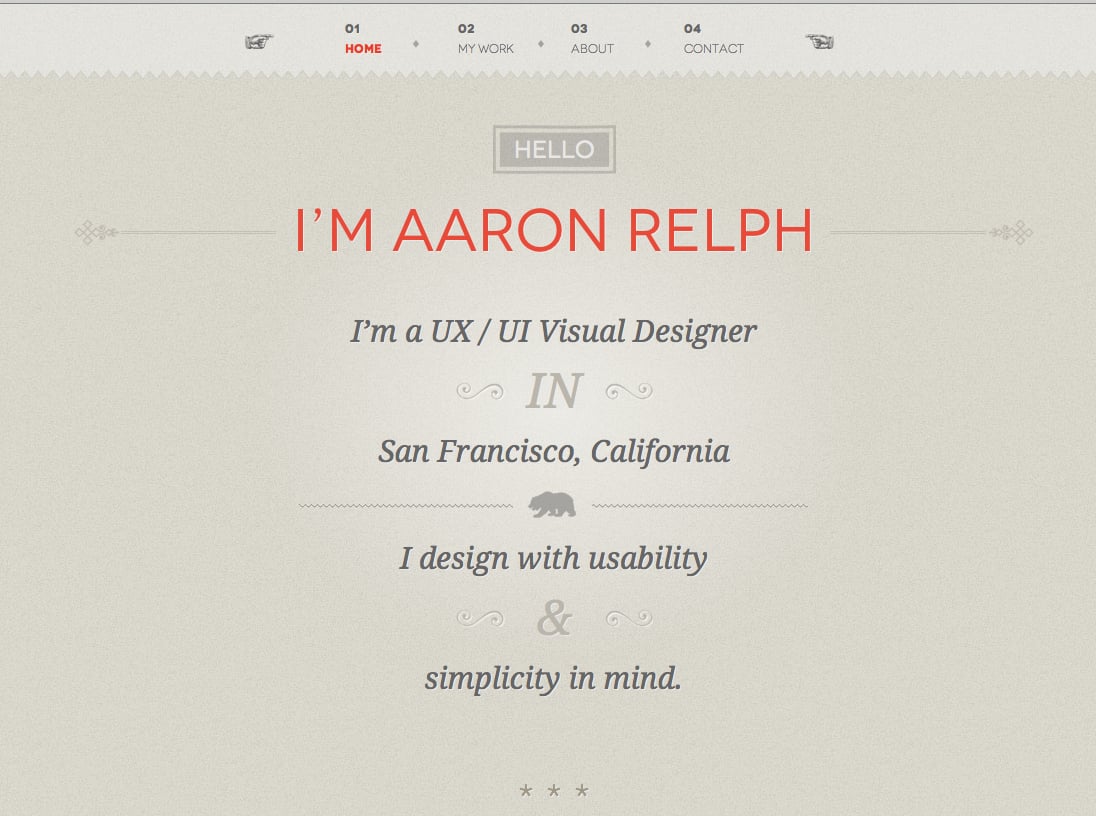1096x816 pixels.
Task: Click the HELLO badge
Action: point(553,149)
